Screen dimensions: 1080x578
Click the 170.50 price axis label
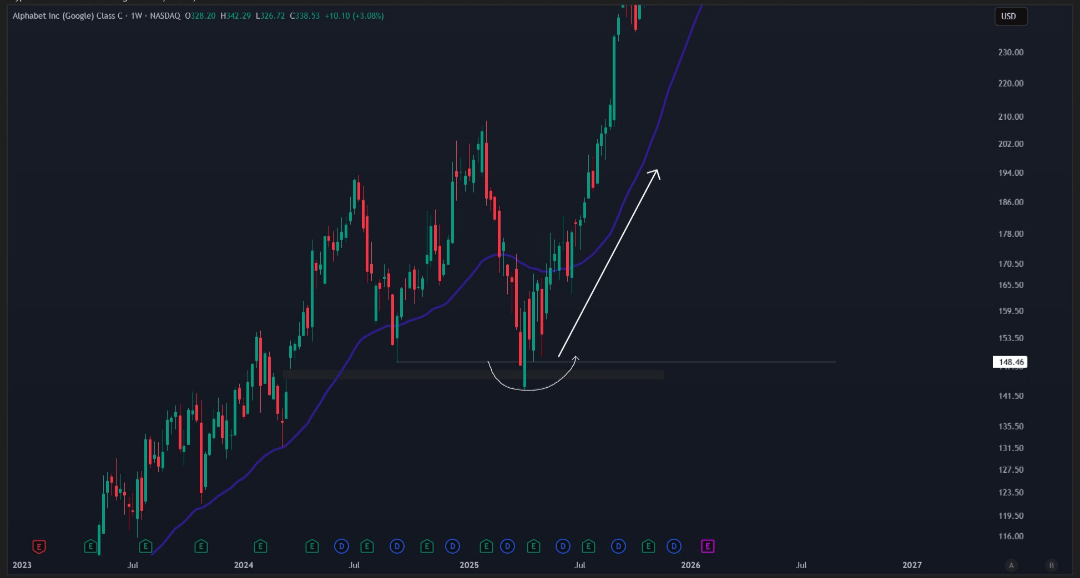click(x=1010, y=264)
